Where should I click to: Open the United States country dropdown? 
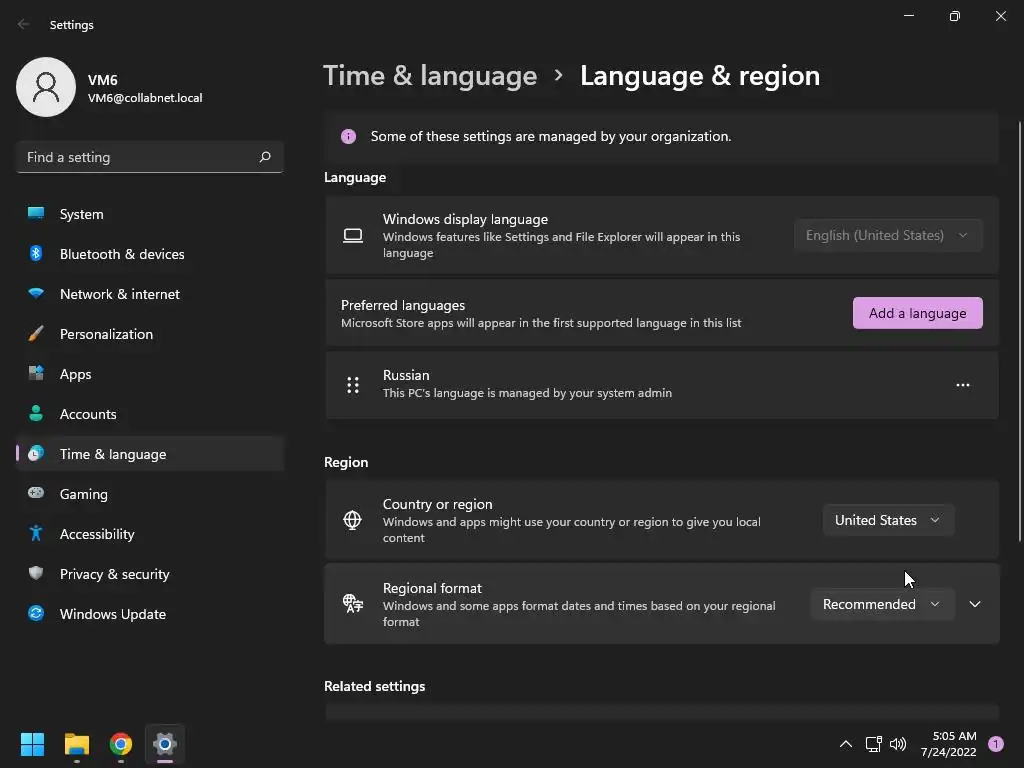[x=888, y=520]
